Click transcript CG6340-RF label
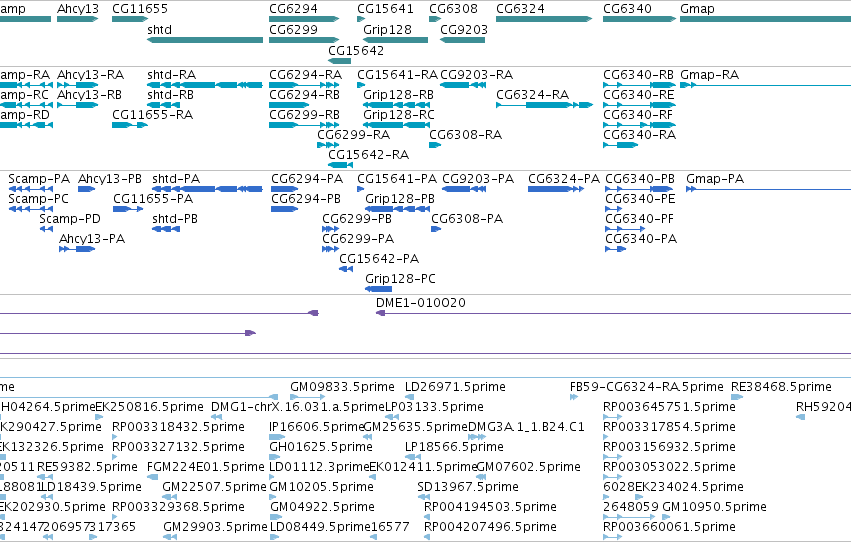This screenshot has width=851, height=542. click(638, 115)
